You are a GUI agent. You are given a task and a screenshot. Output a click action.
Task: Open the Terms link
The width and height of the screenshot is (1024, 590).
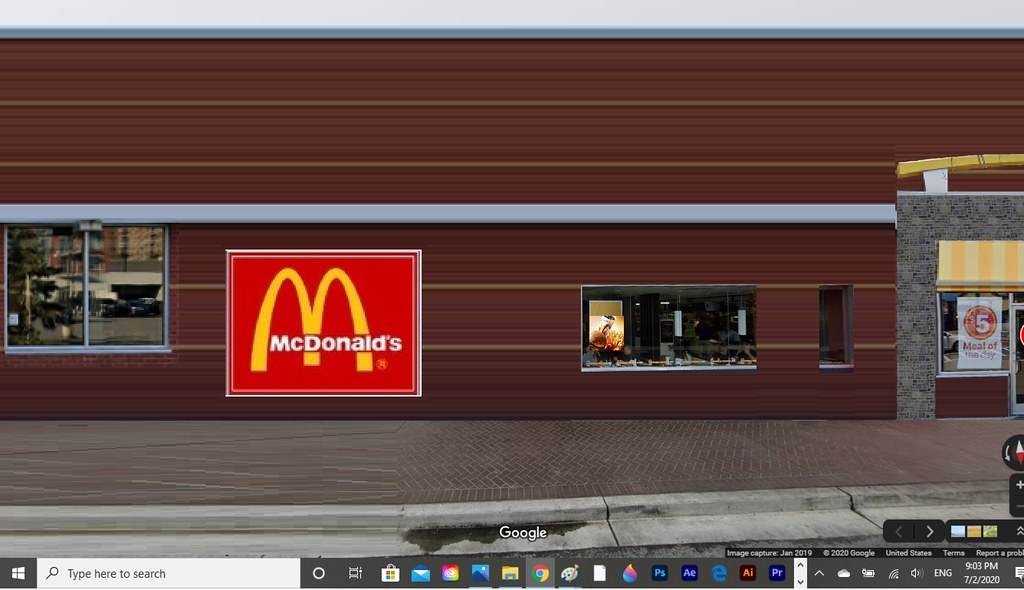click(x=953, y=553)
